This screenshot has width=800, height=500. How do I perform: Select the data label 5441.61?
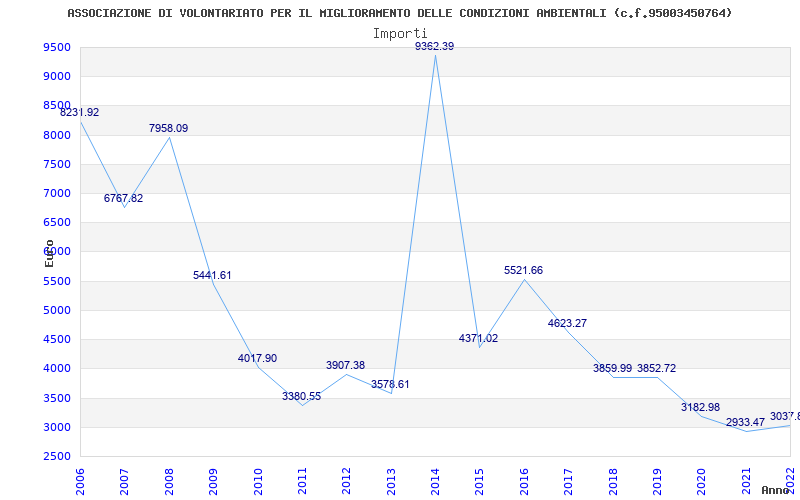212,276
